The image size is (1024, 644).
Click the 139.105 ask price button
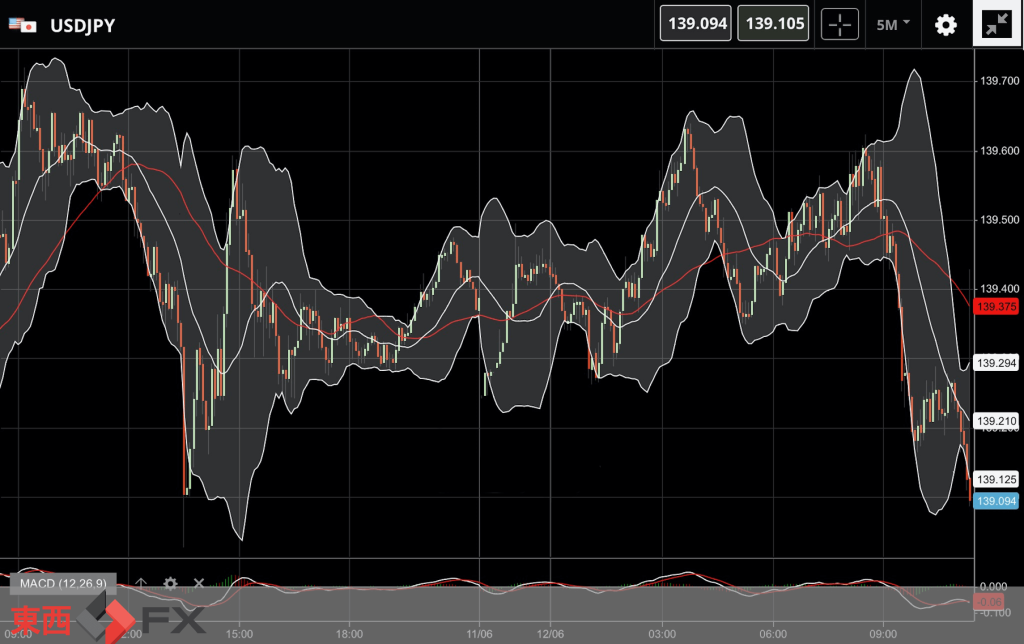point(773,24)
